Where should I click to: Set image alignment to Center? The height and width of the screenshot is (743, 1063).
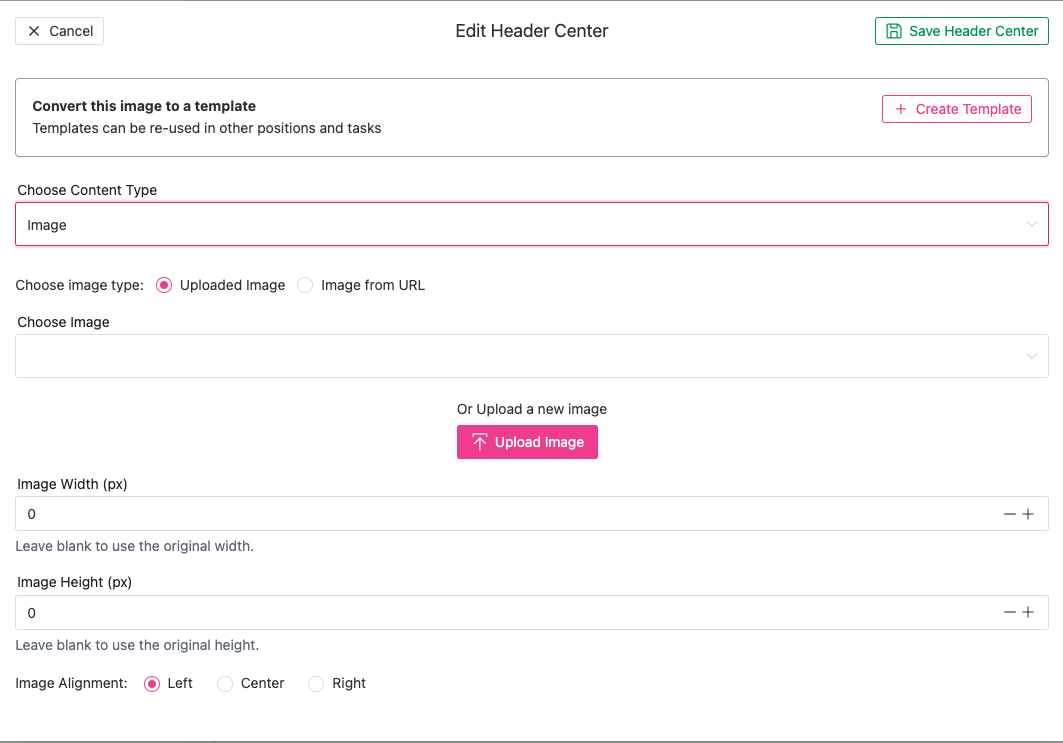pyautogui.click(x=225, y=684)
